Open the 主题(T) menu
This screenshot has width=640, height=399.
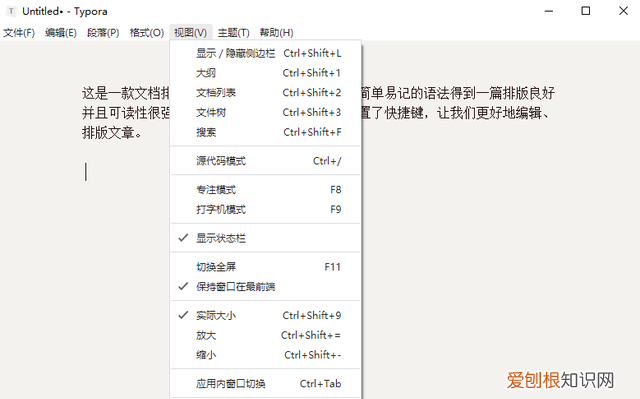233,33
